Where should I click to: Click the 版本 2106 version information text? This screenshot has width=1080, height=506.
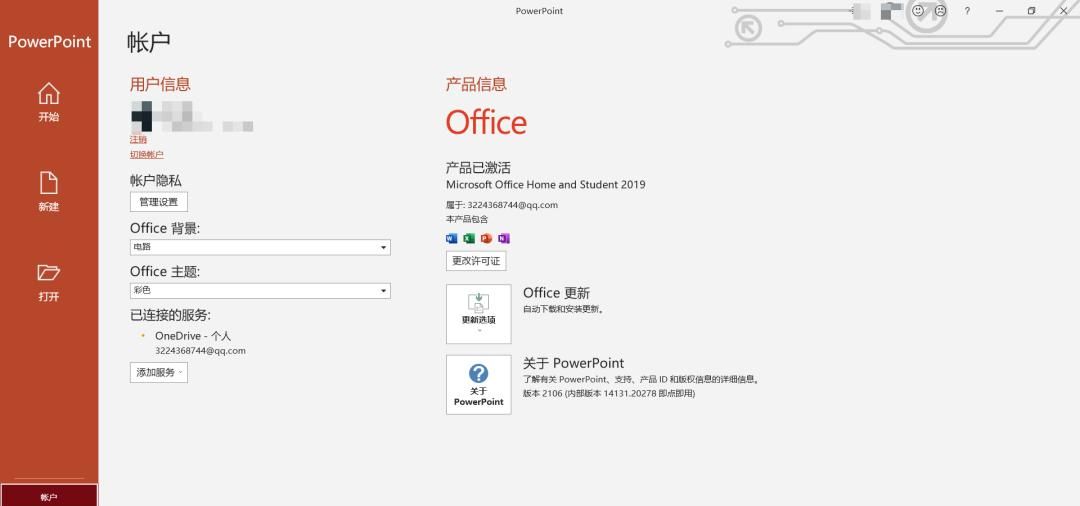609,394
